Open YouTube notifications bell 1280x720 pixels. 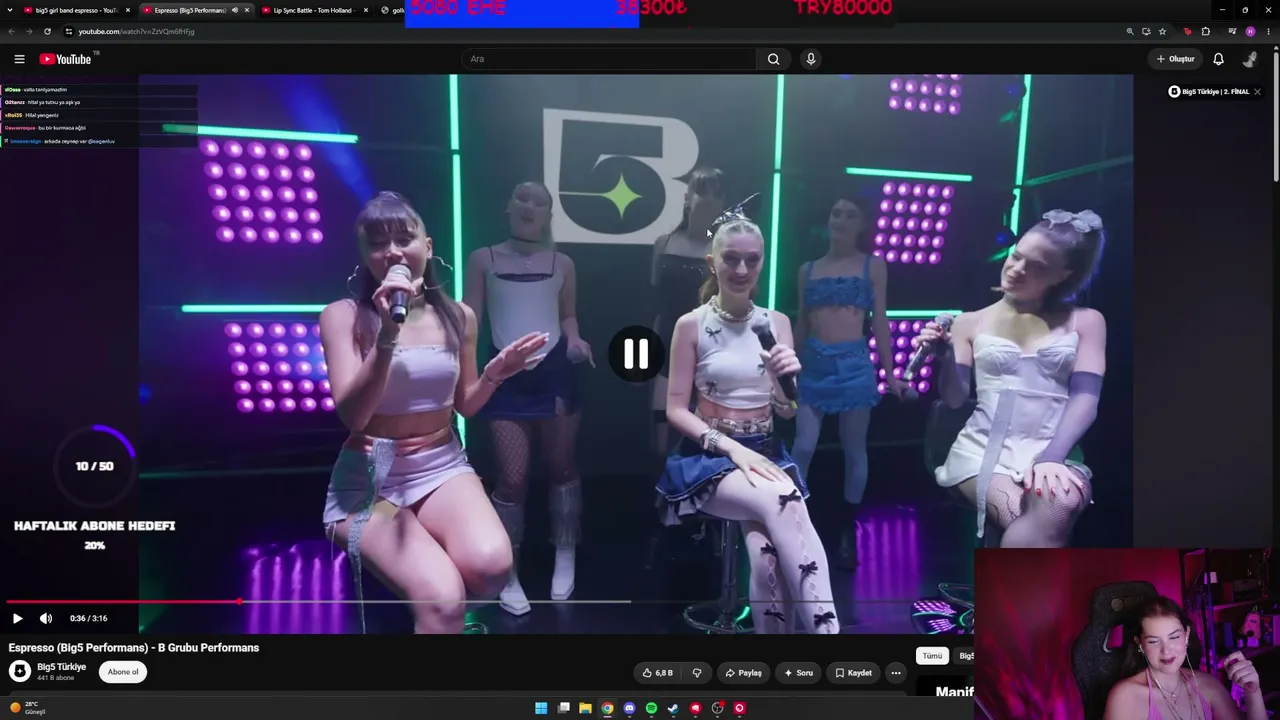click(x=1218, y=59)
